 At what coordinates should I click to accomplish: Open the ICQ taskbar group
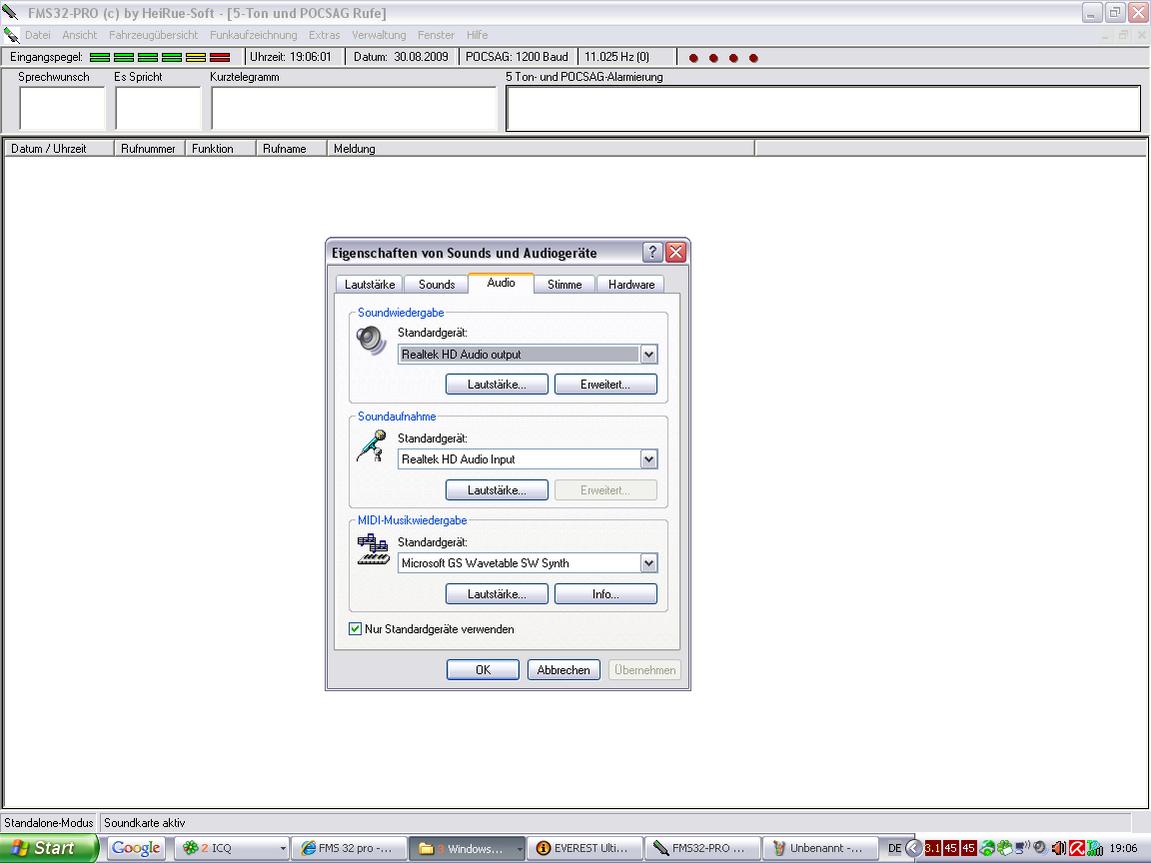tap(233, 848)
